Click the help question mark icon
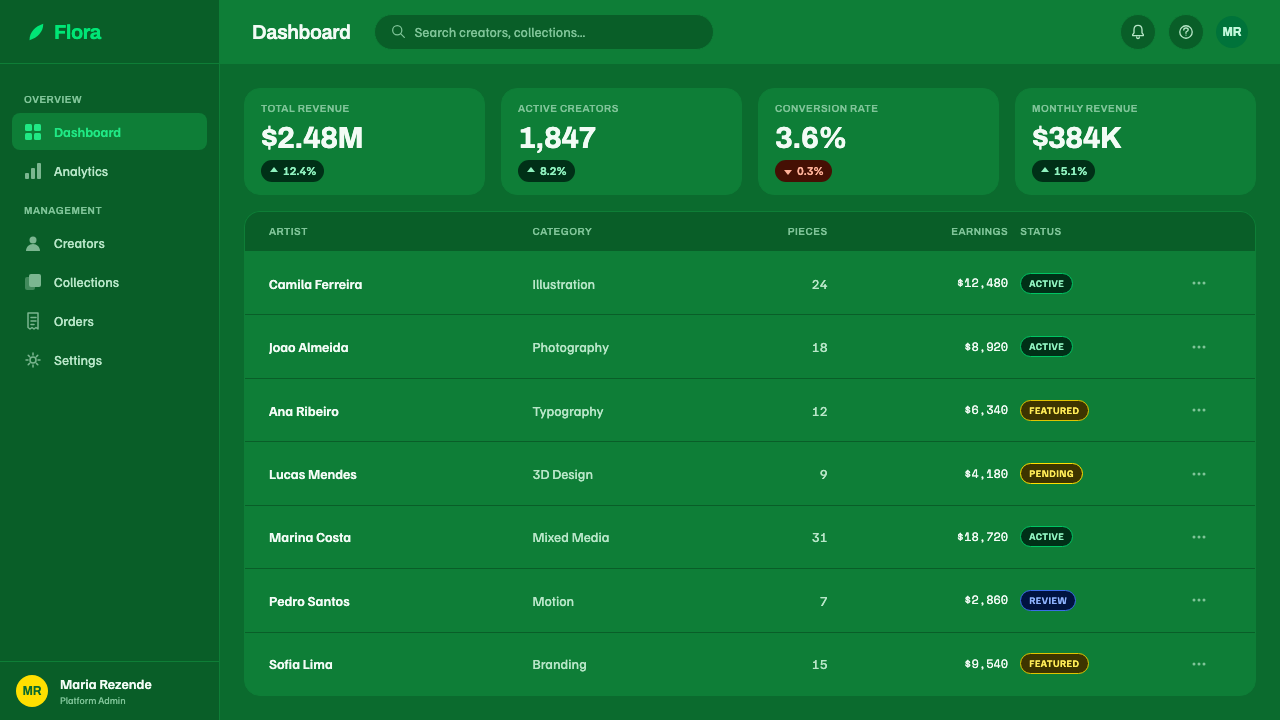The height and width of the screenshot is (720, 1280). point(1186,32)
